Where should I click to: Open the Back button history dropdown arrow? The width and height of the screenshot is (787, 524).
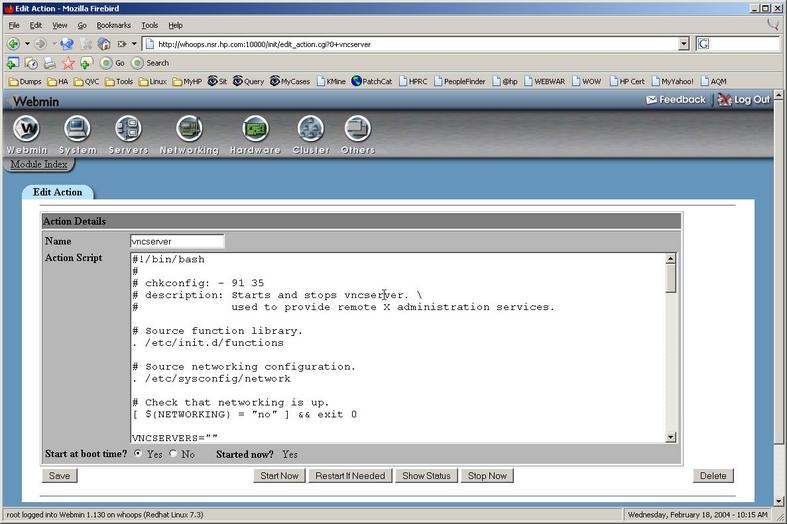[x=27, y=44]
